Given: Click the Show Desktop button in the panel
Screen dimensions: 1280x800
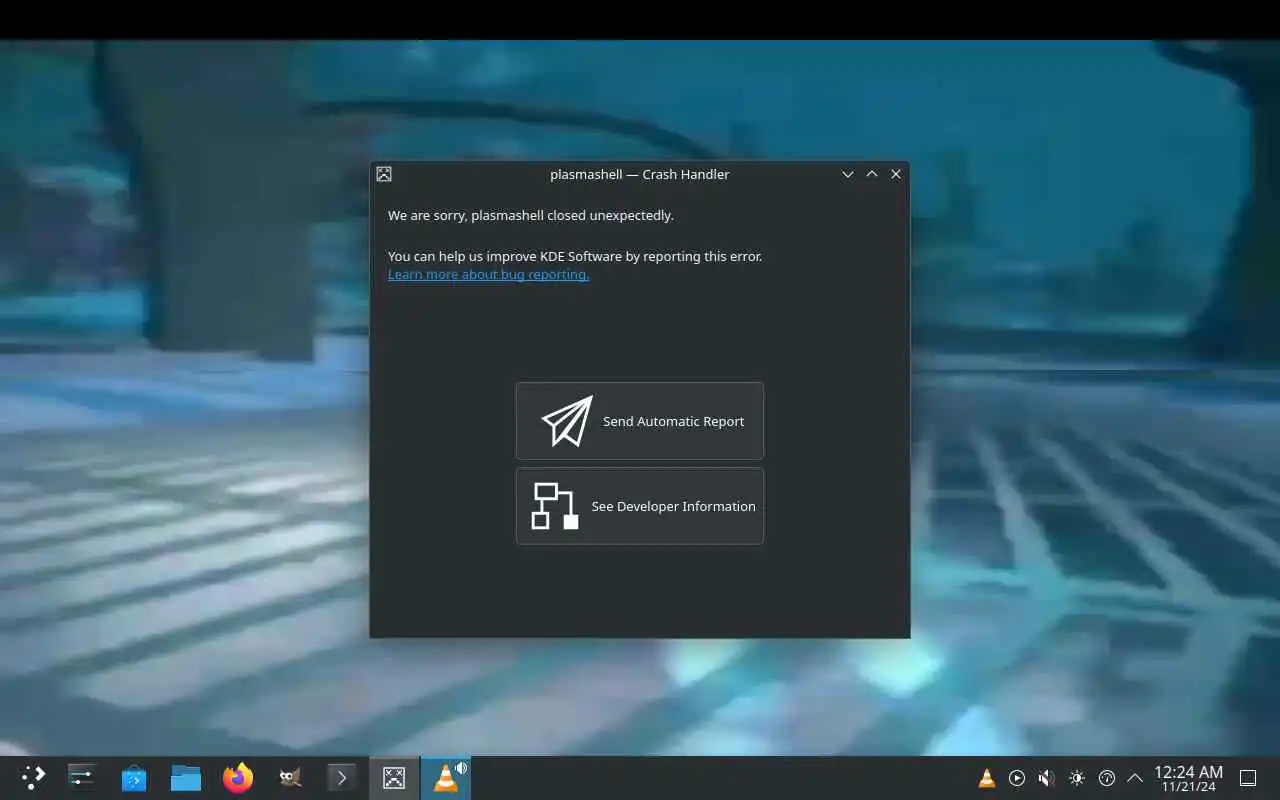Looking at the screenshot, I should click(x=1248, y=778).
